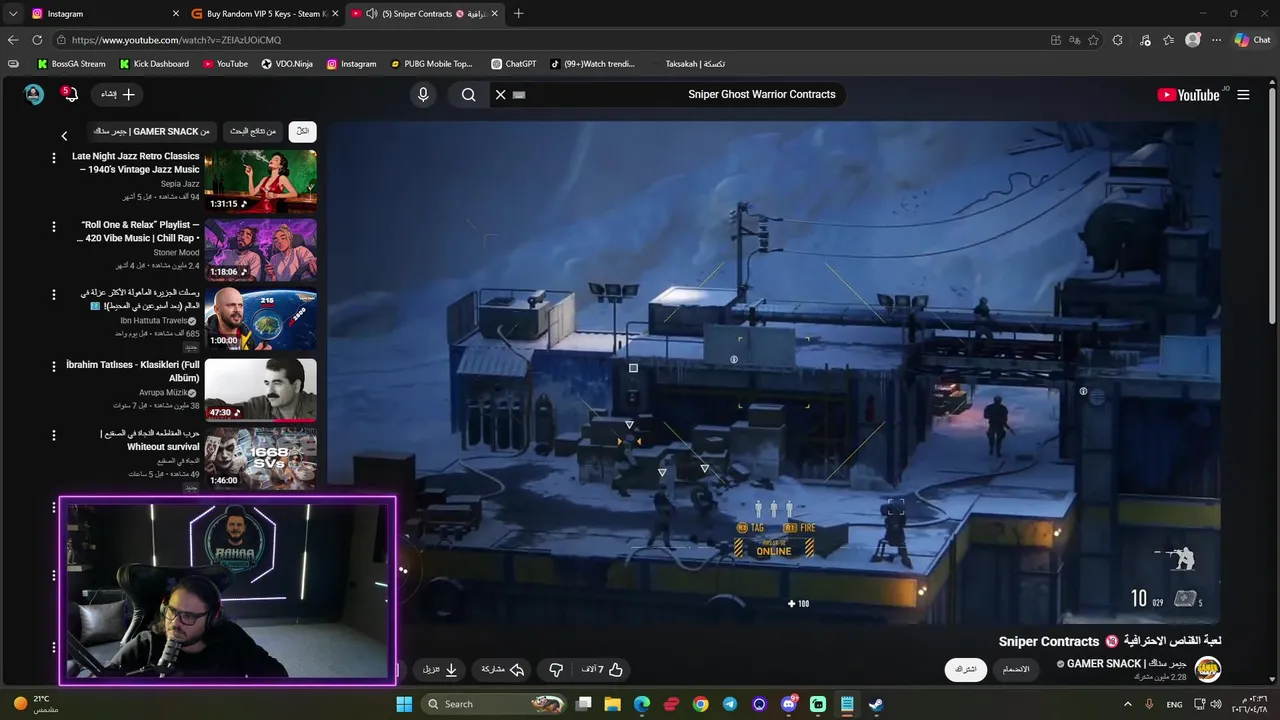Open Telegram from the taskbar
Viewport: 1280px width, 720px height.
pyautogui.click(x=730, y=704)
